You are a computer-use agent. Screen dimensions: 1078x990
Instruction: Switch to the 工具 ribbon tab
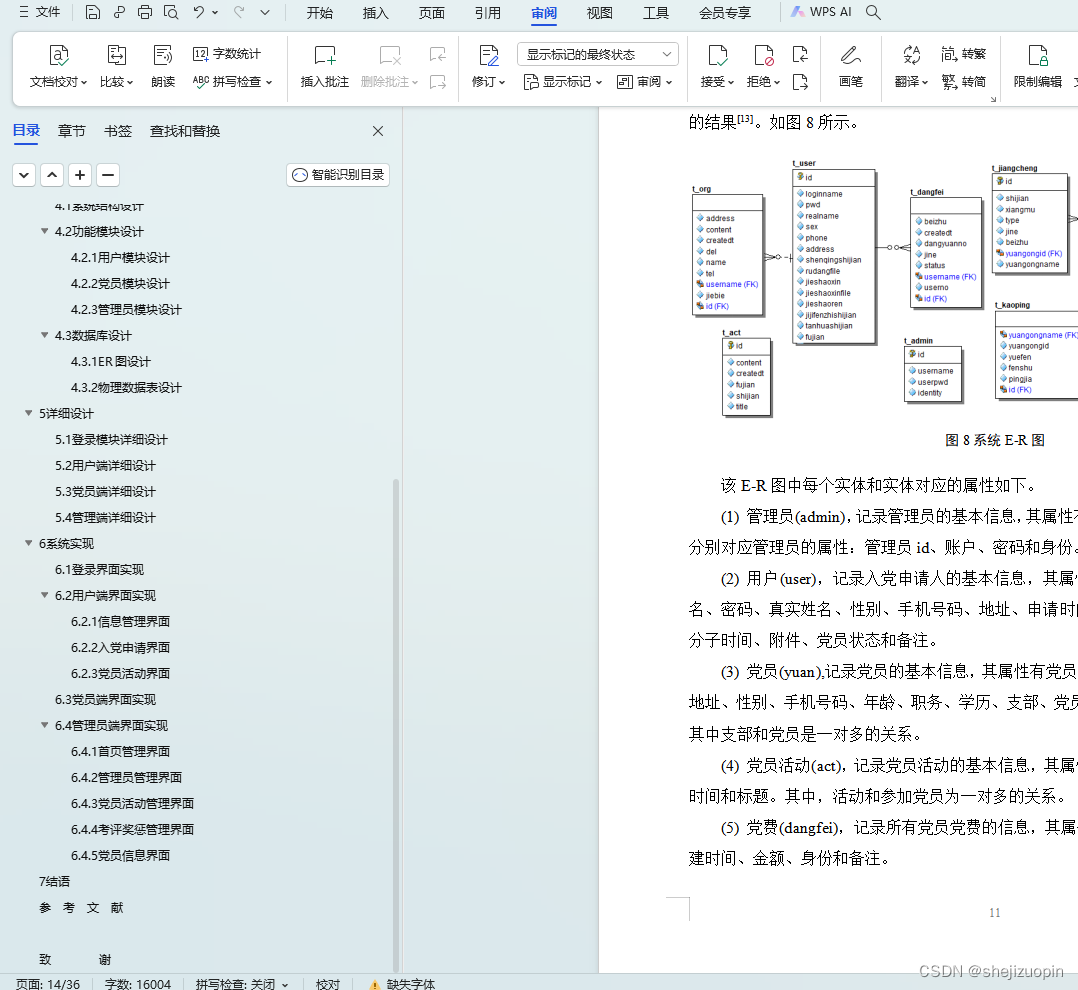[x=656, y=13]
